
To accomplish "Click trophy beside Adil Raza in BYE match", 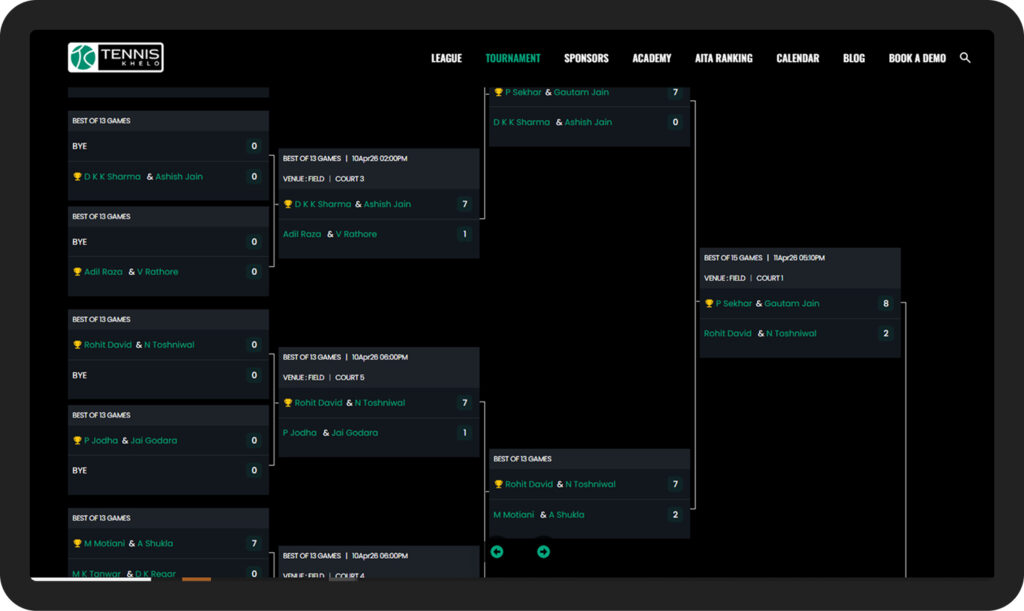I will point(77,272).
